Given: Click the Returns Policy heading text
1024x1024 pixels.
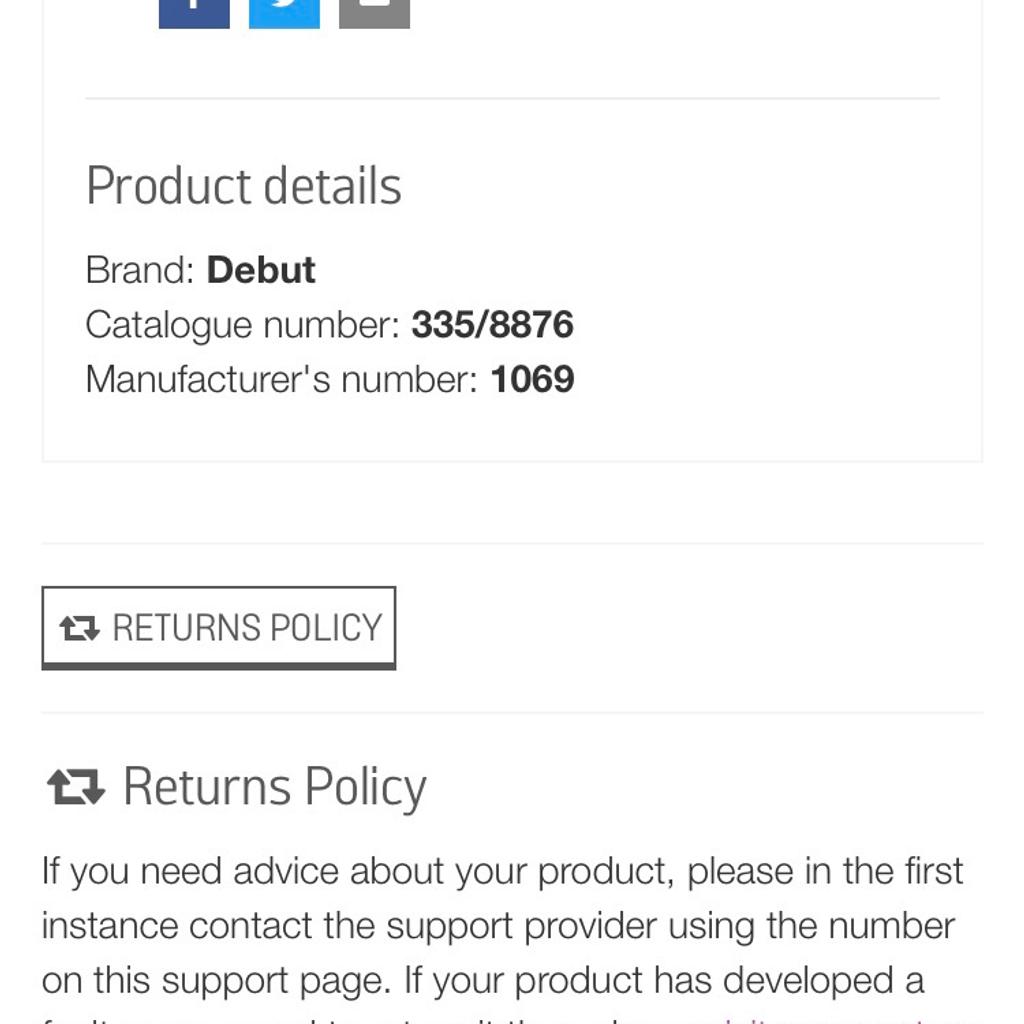Looking at the screenshot, I should pos(274,786).
